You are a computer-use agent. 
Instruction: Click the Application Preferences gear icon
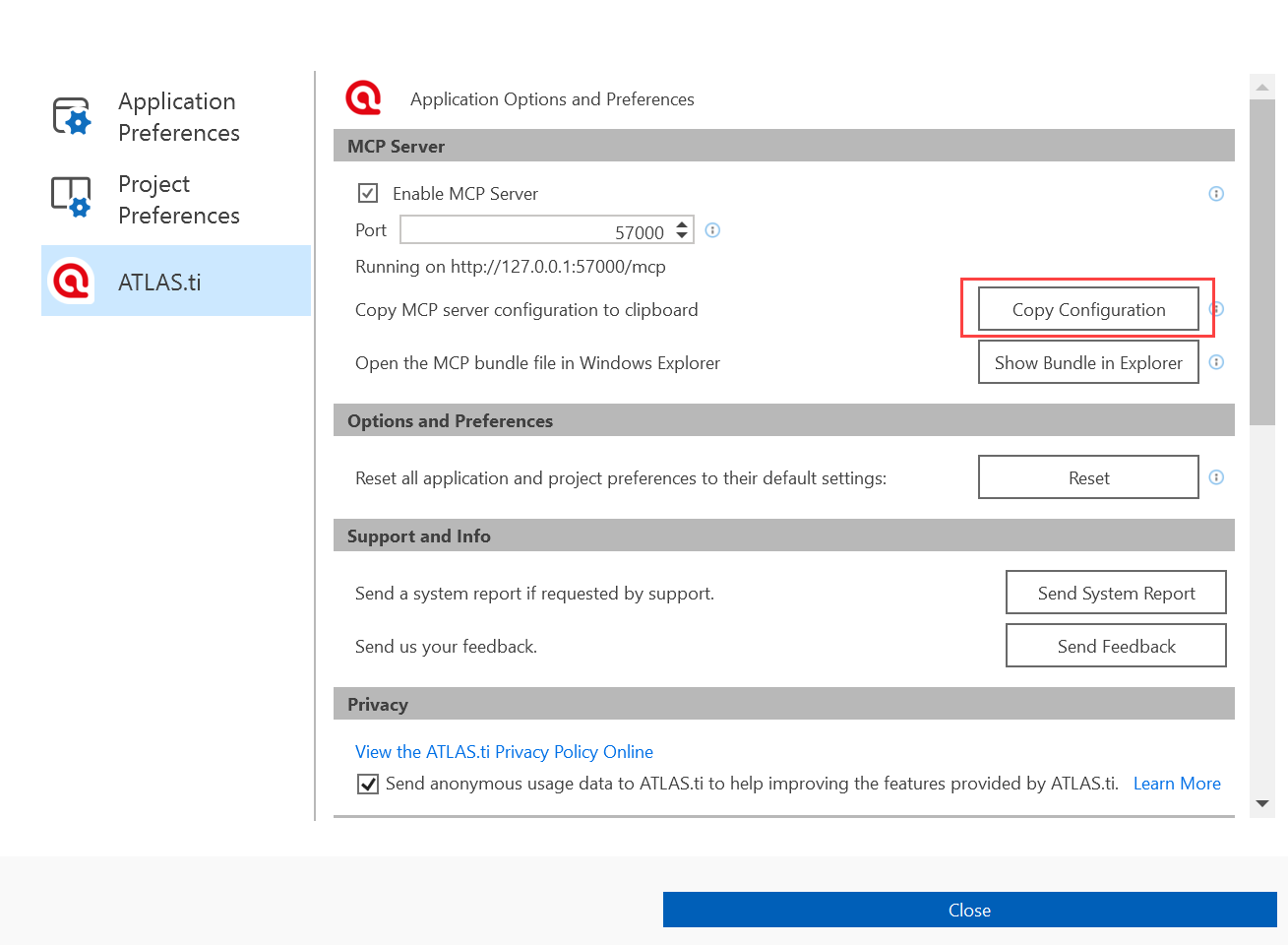point(72,116)
